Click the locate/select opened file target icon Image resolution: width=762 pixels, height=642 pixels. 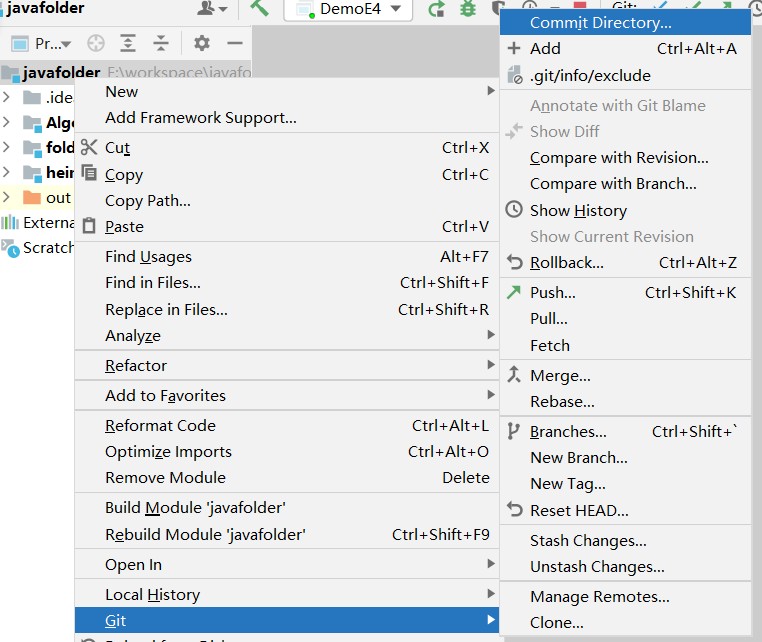point(96,43)
